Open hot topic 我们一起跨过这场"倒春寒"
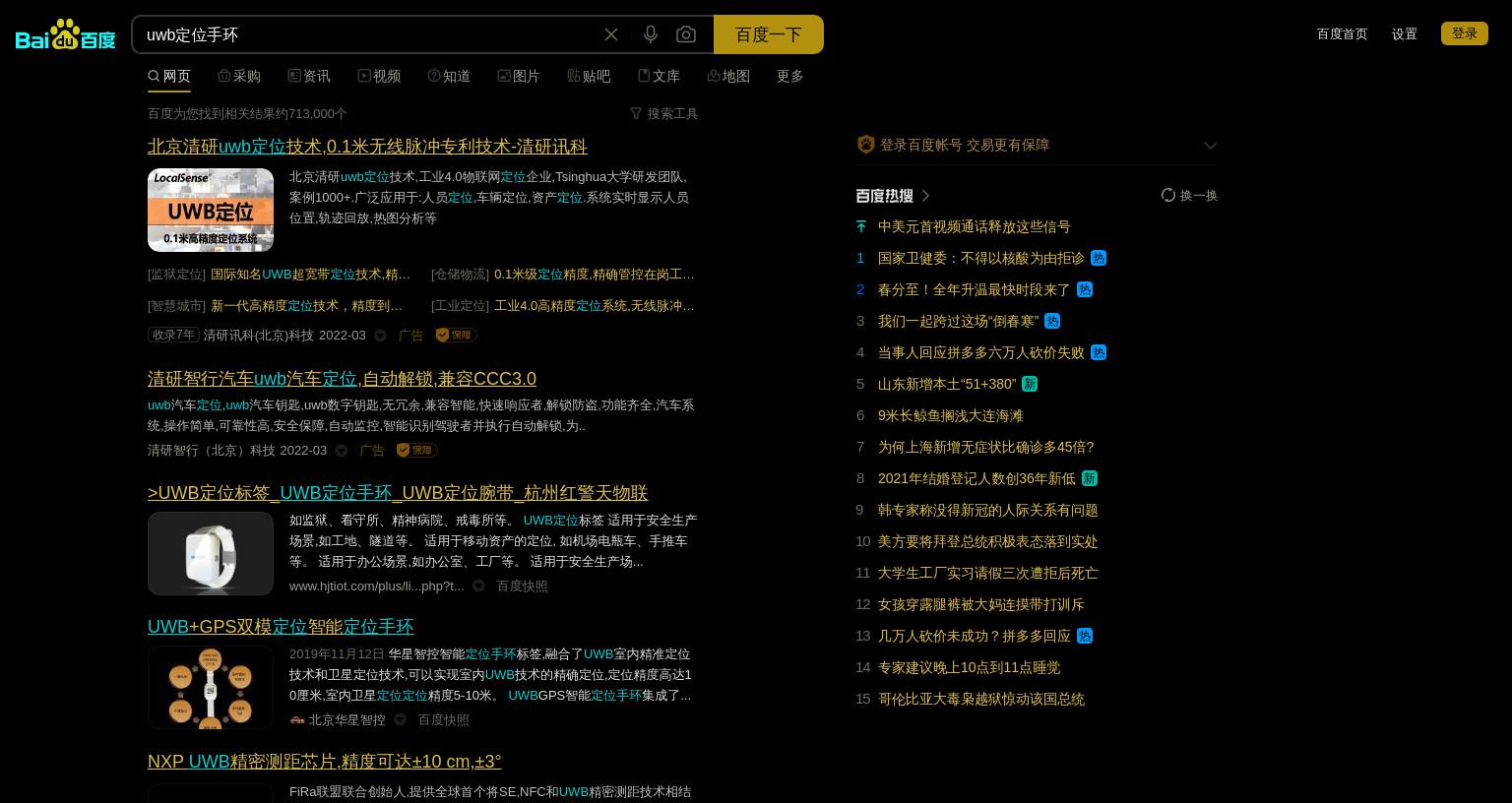The width and height of the screenshot is (1512, 803). click(959, 321)
